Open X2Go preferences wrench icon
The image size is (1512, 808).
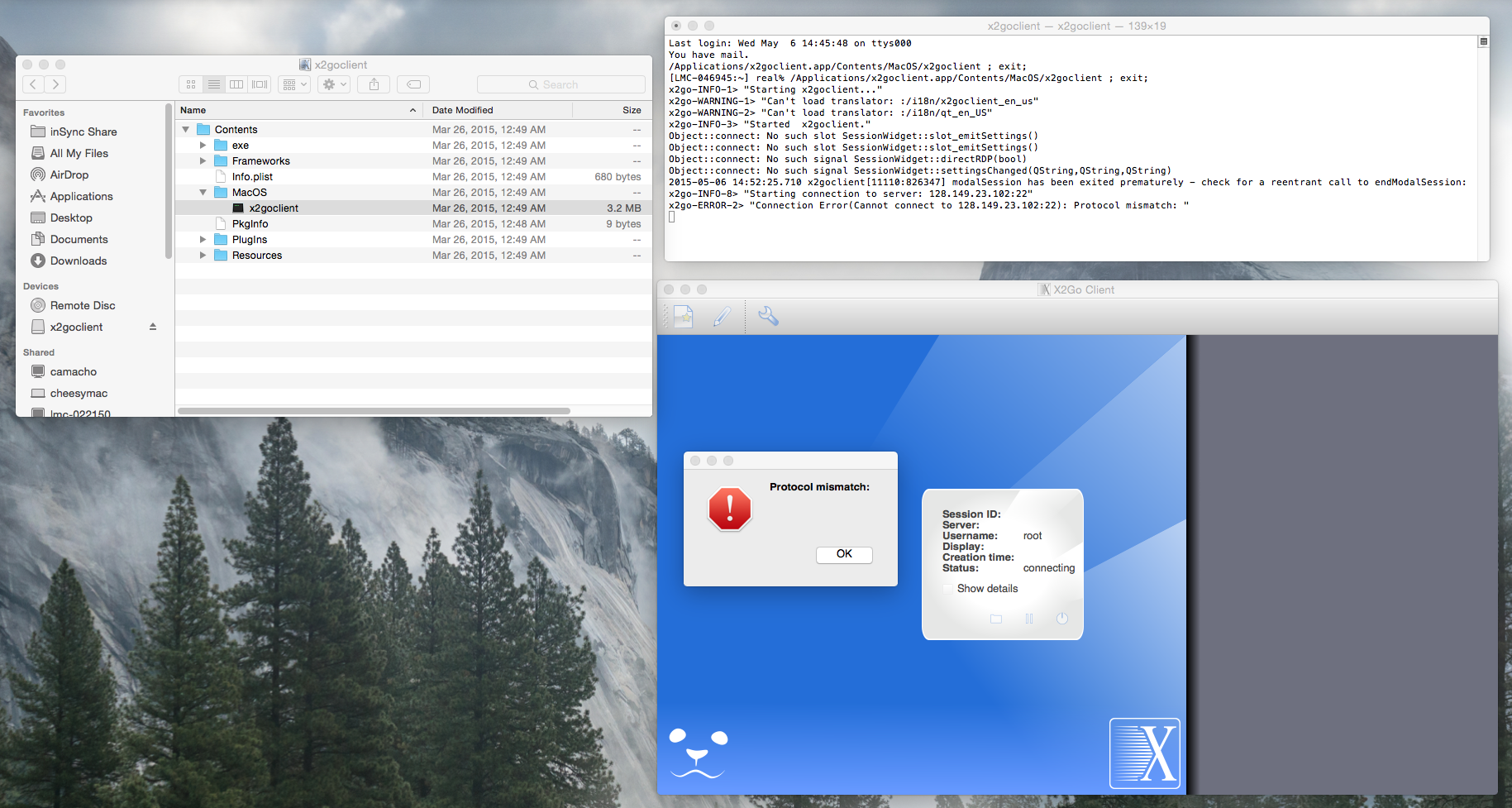pos(768,316)
